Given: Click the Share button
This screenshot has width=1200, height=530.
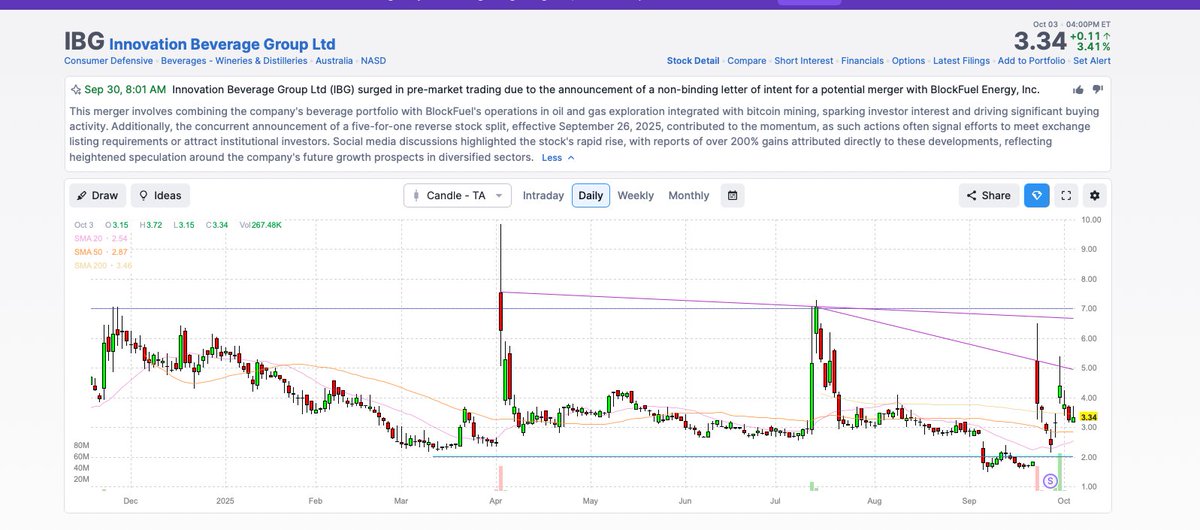Looking at the screenshot, I should point(988,195).
